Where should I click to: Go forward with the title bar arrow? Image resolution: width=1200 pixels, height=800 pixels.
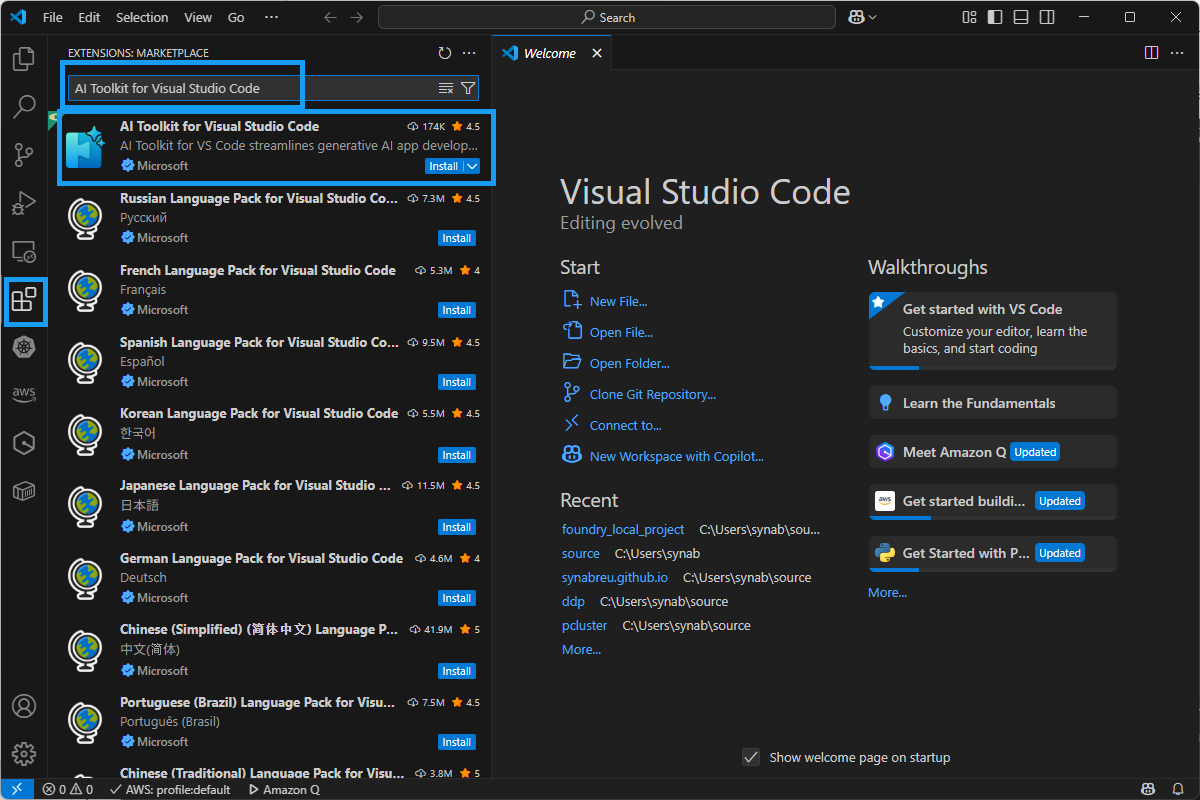358,17
